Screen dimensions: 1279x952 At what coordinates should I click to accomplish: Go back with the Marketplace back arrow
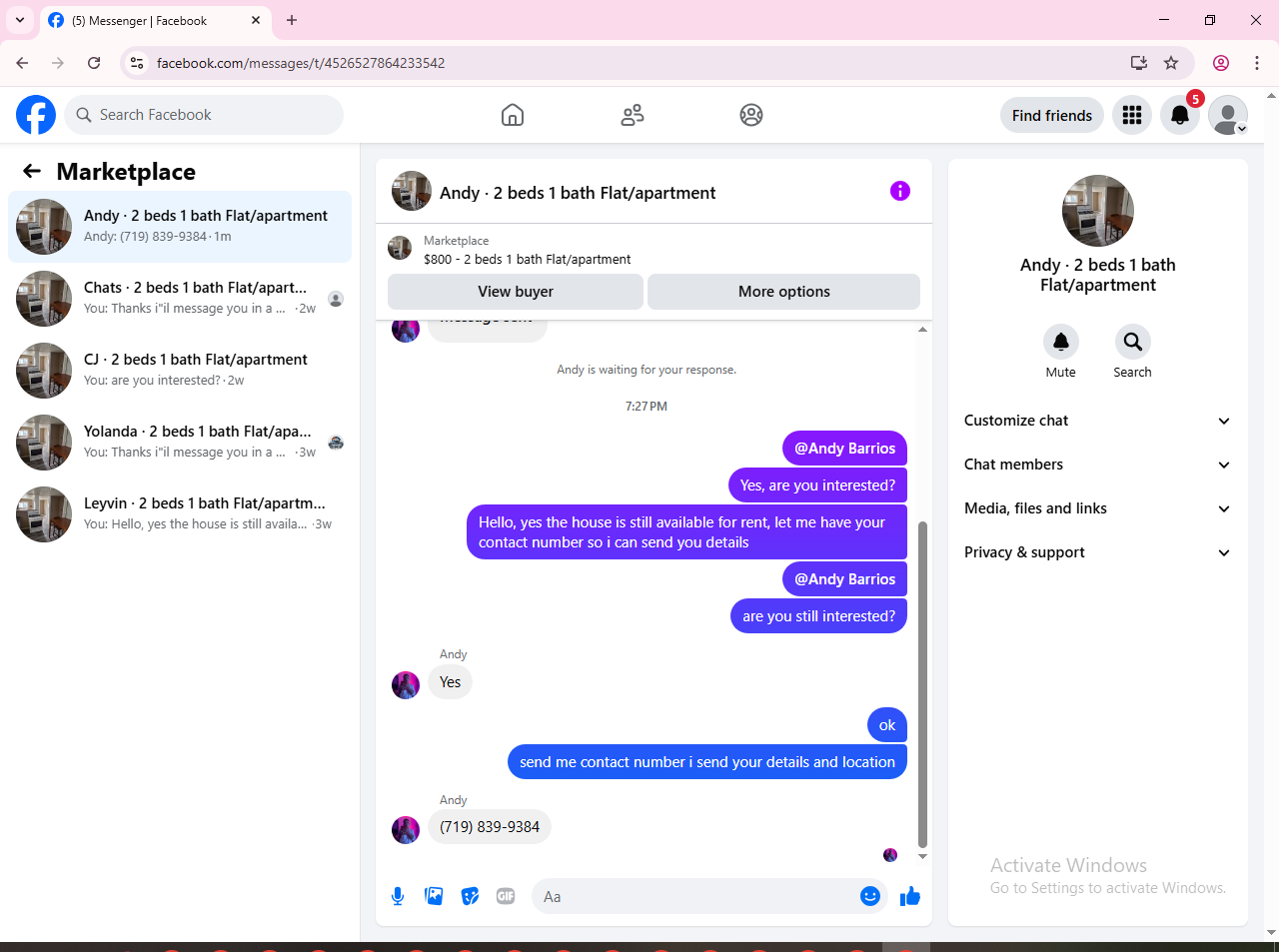(x=32, y=171)
